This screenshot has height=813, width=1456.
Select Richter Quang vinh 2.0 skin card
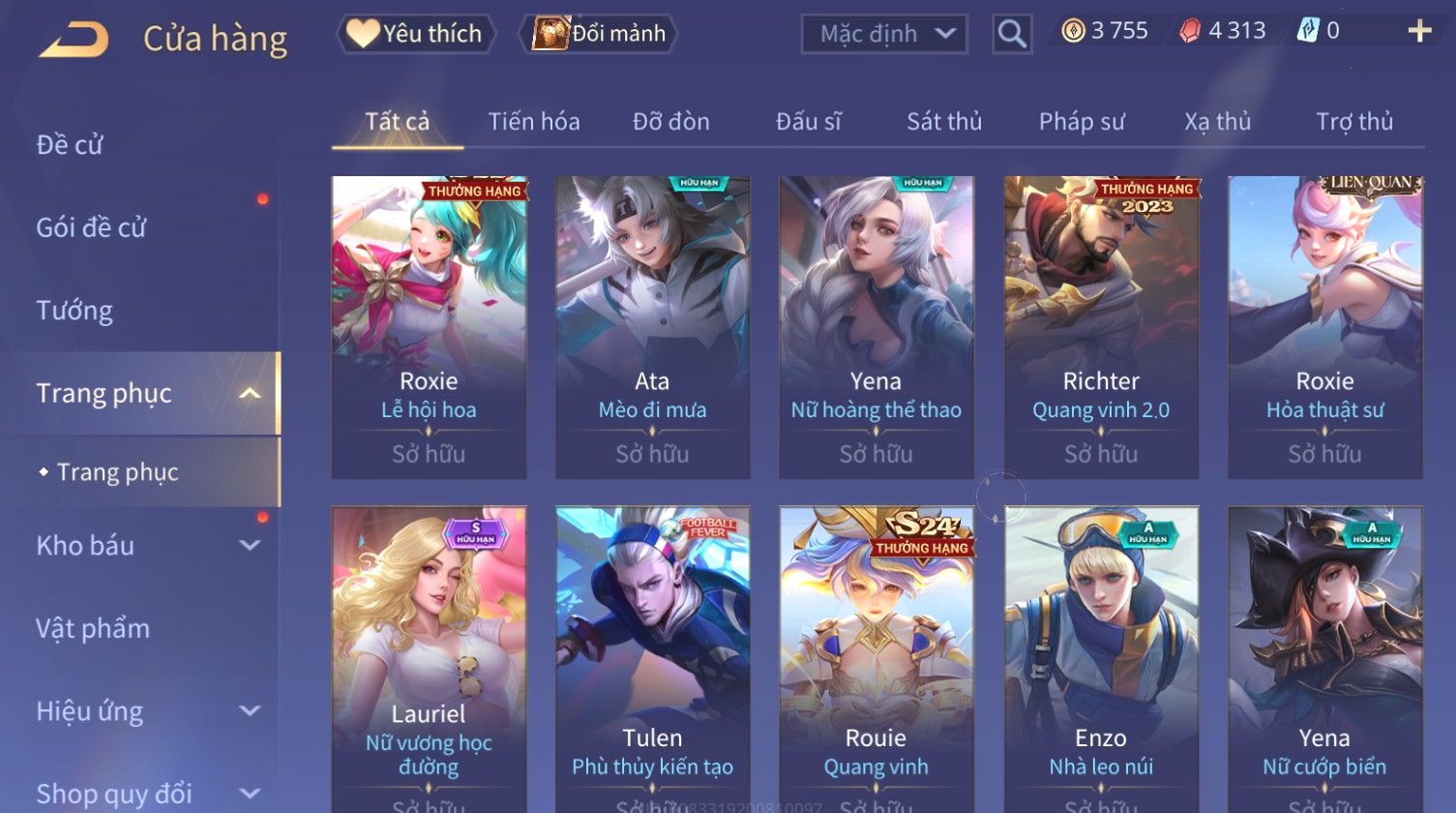point(1101,327)
